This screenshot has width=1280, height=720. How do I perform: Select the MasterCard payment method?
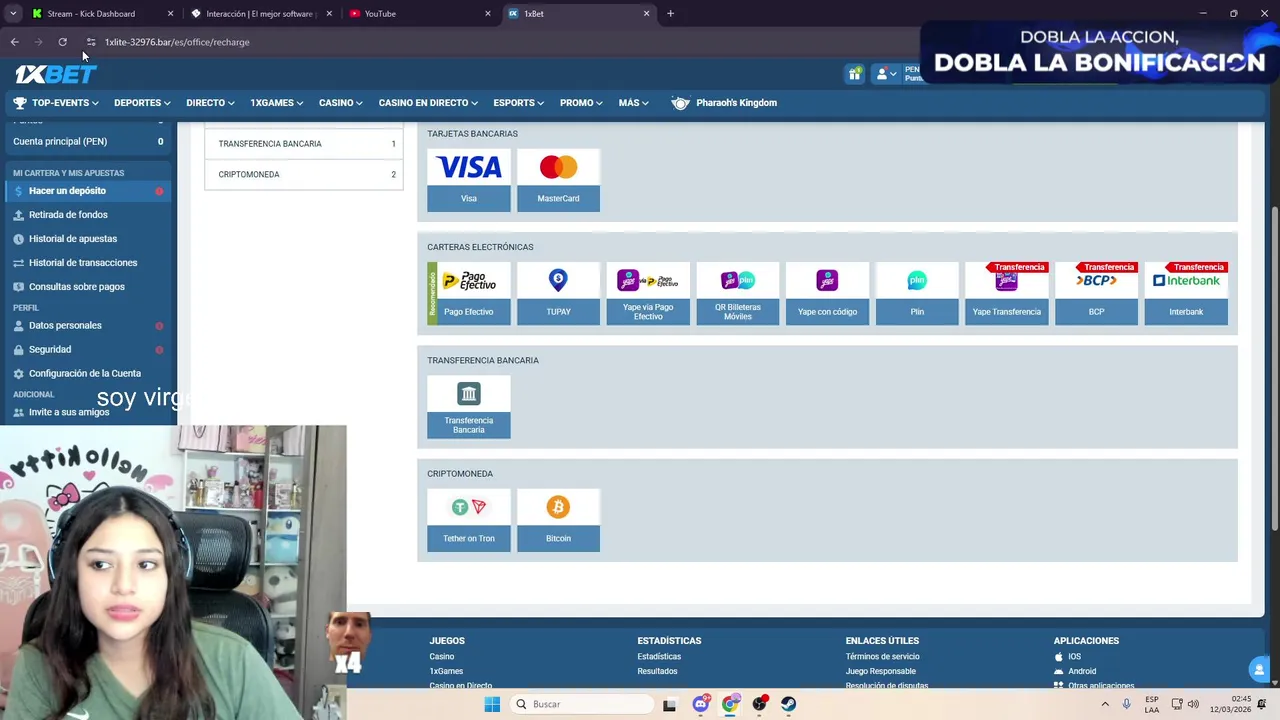coord(558,180)
